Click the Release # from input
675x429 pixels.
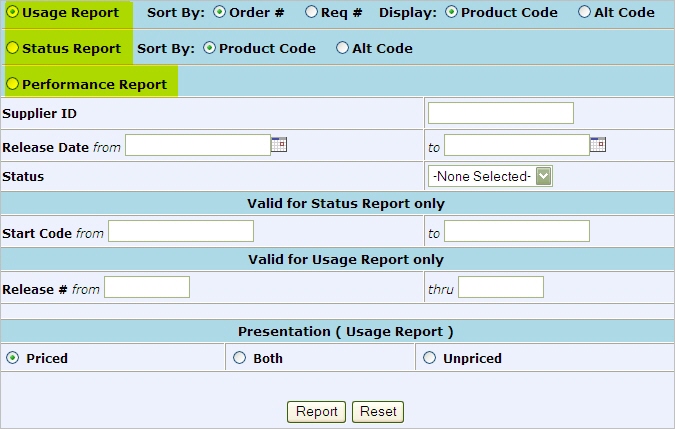pos(146,288)
